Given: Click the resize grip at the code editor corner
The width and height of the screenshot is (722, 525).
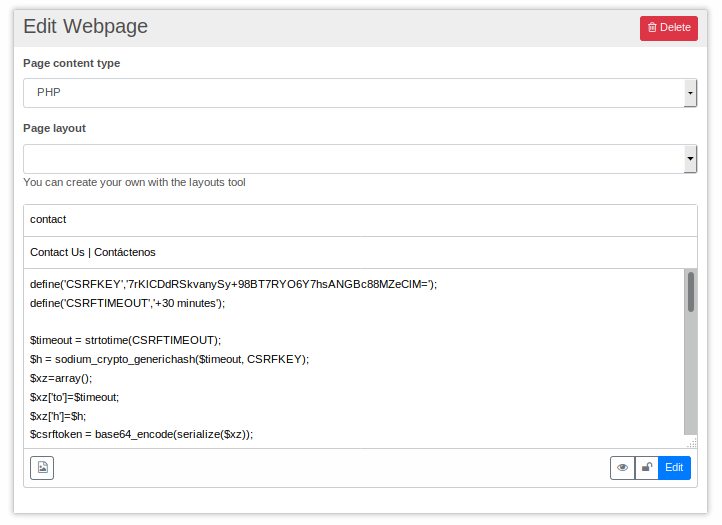Looking at the screenshot, I should [692, 442].
